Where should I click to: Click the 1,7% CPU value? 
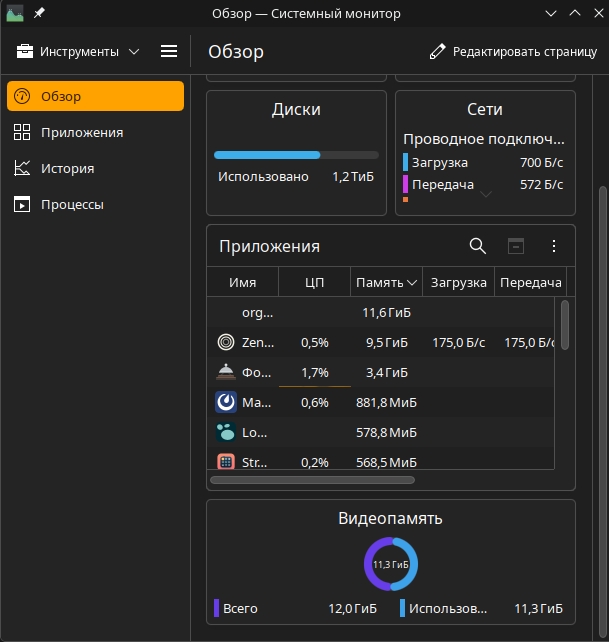(x=315, y=372)
